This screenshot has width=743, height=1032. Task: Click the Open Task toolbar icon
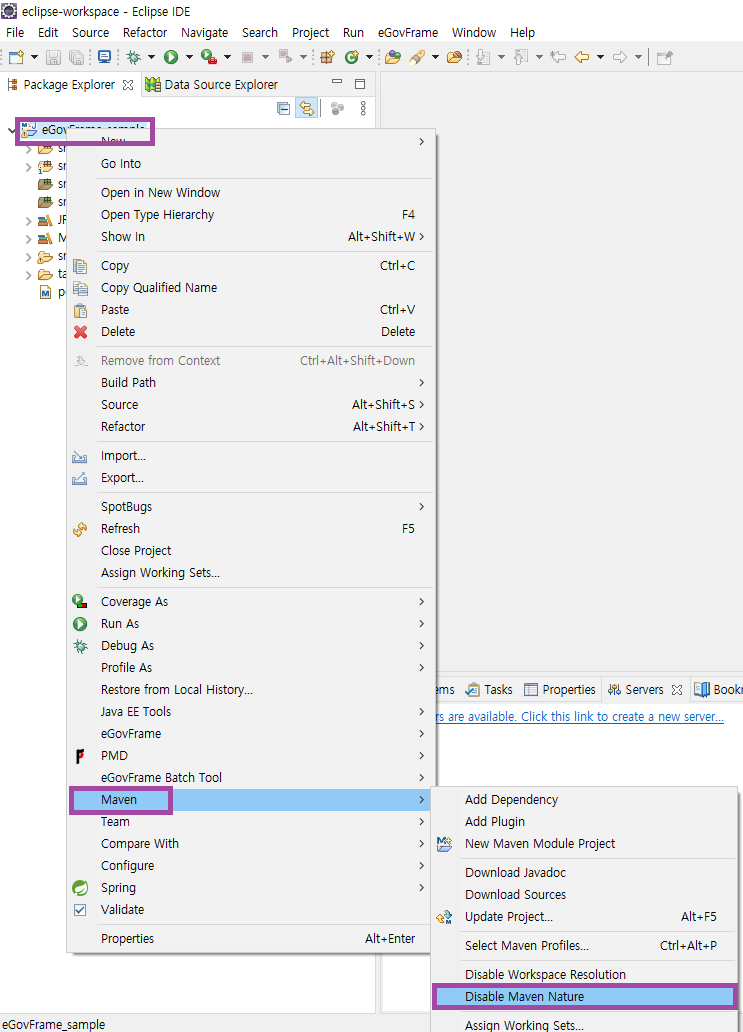point(454,57)
